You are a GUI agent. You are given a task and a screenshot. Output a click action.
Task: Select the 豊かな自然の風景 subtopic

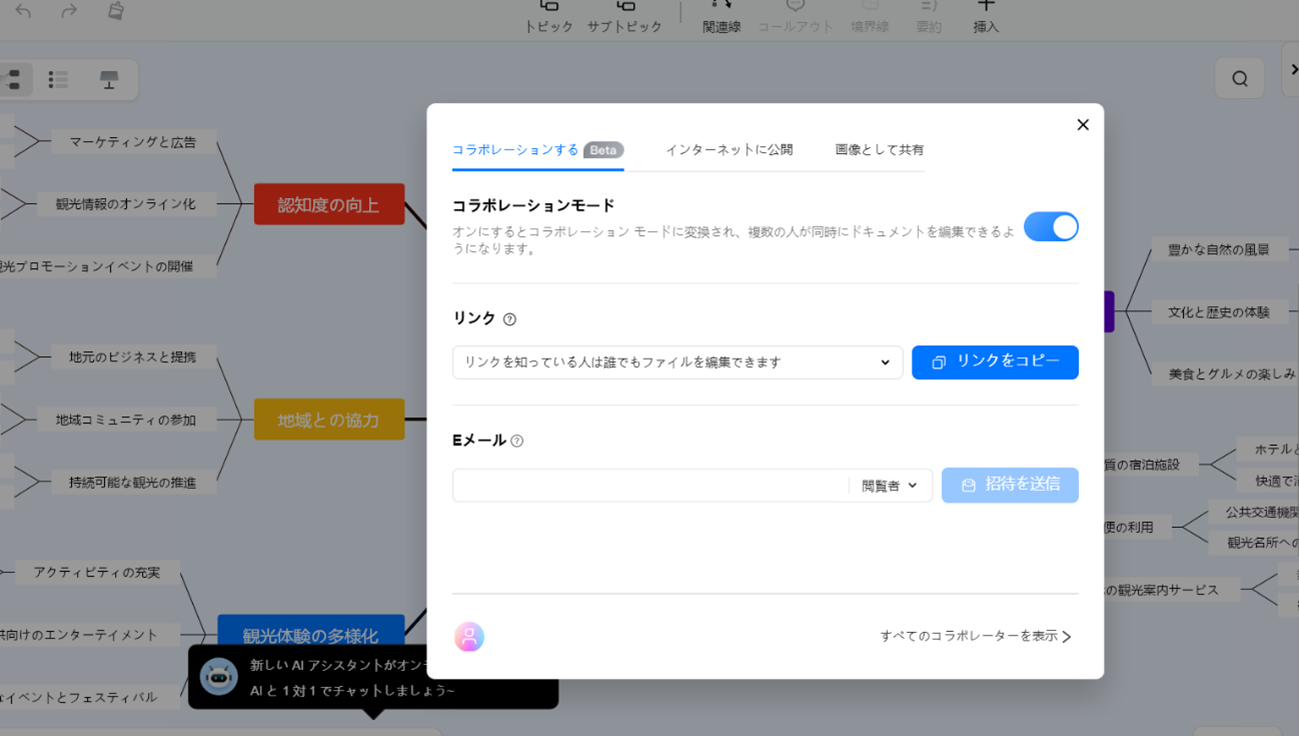click(x=1219, y=250)
